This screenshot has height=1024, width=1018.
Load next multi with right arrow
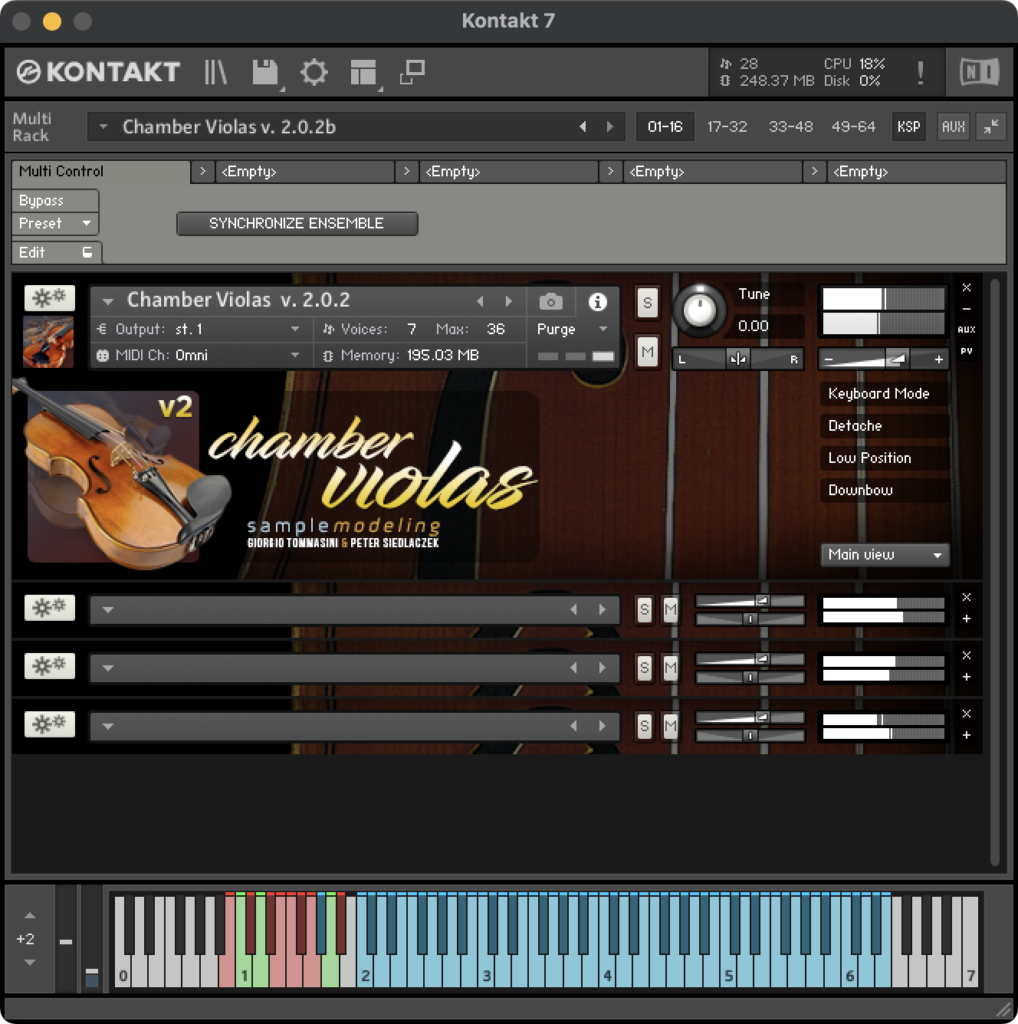pos(609,127)
